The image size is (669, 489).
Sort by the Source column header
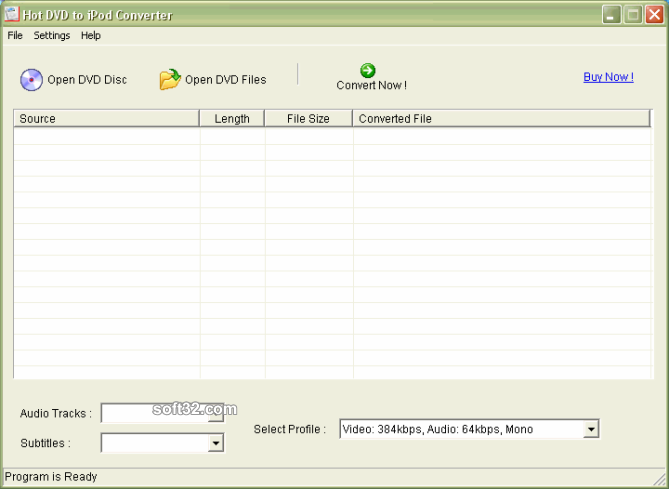pyautogui.click(x=107, y=119)
